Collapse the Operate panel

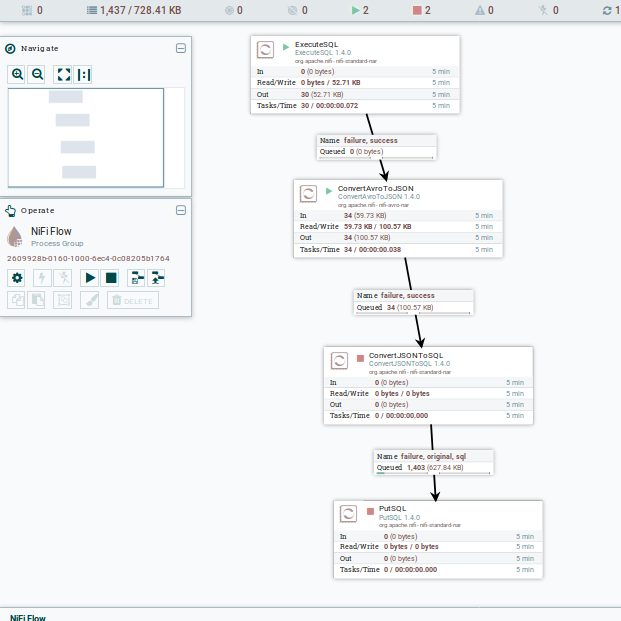coord(181,210)
